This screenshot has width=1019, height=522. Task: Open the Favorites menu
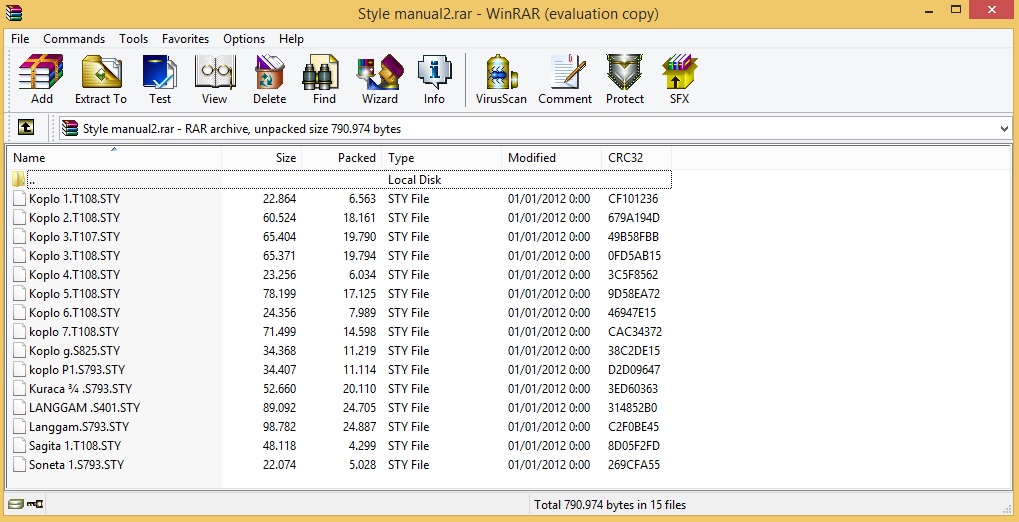coord(185,39)
